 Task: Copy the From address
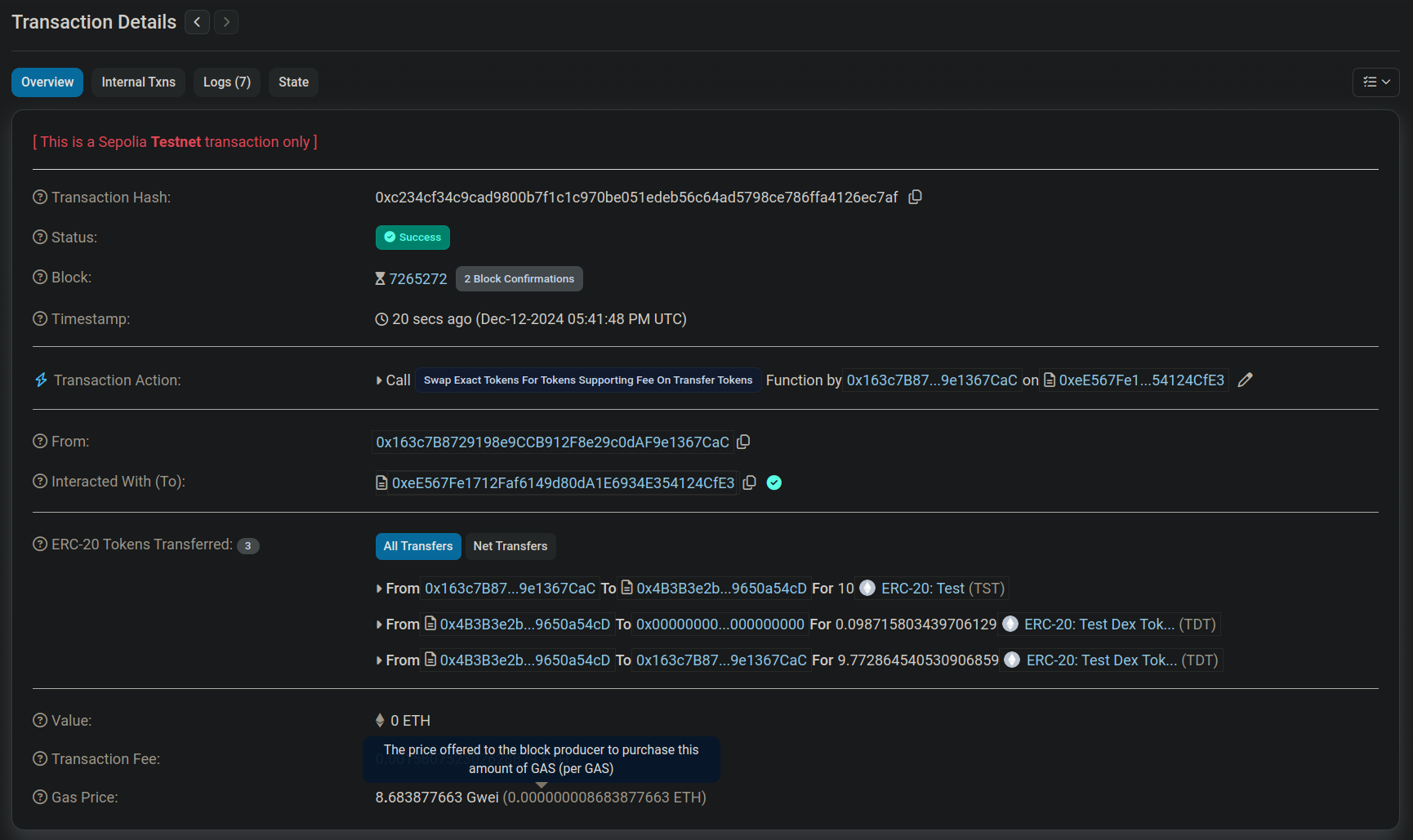click(743, 442)
